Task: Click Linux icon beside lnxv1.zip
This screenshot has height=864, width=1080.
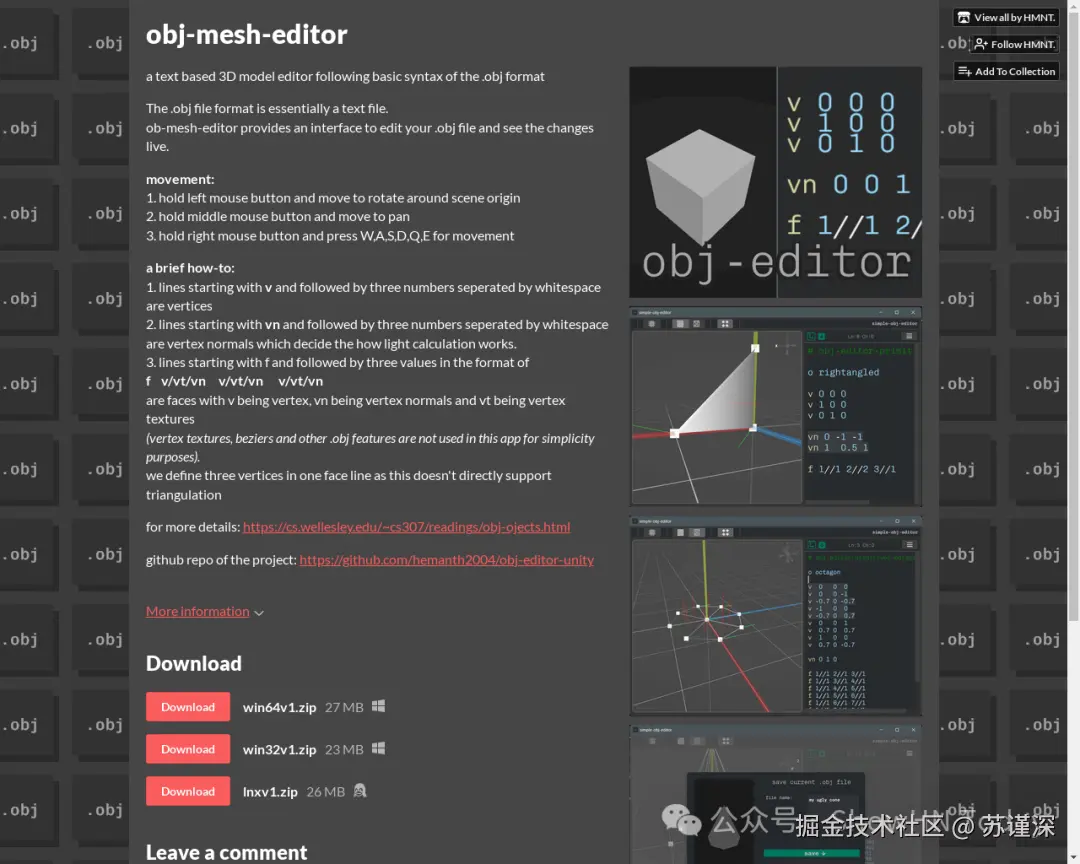Action: [360, 791]
